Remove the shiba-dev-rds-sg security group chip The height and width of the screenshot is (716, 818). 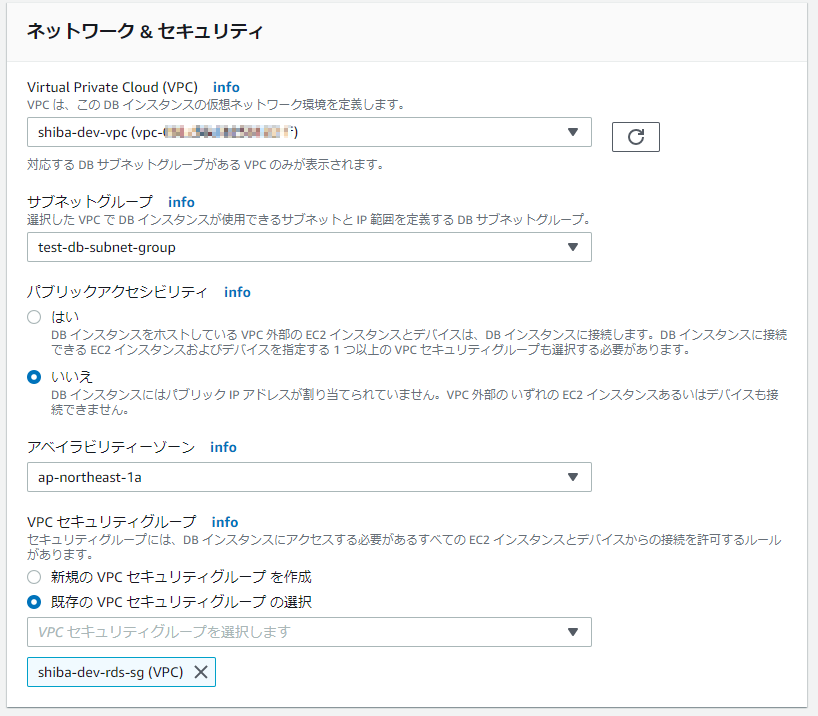tap(199, 671)
